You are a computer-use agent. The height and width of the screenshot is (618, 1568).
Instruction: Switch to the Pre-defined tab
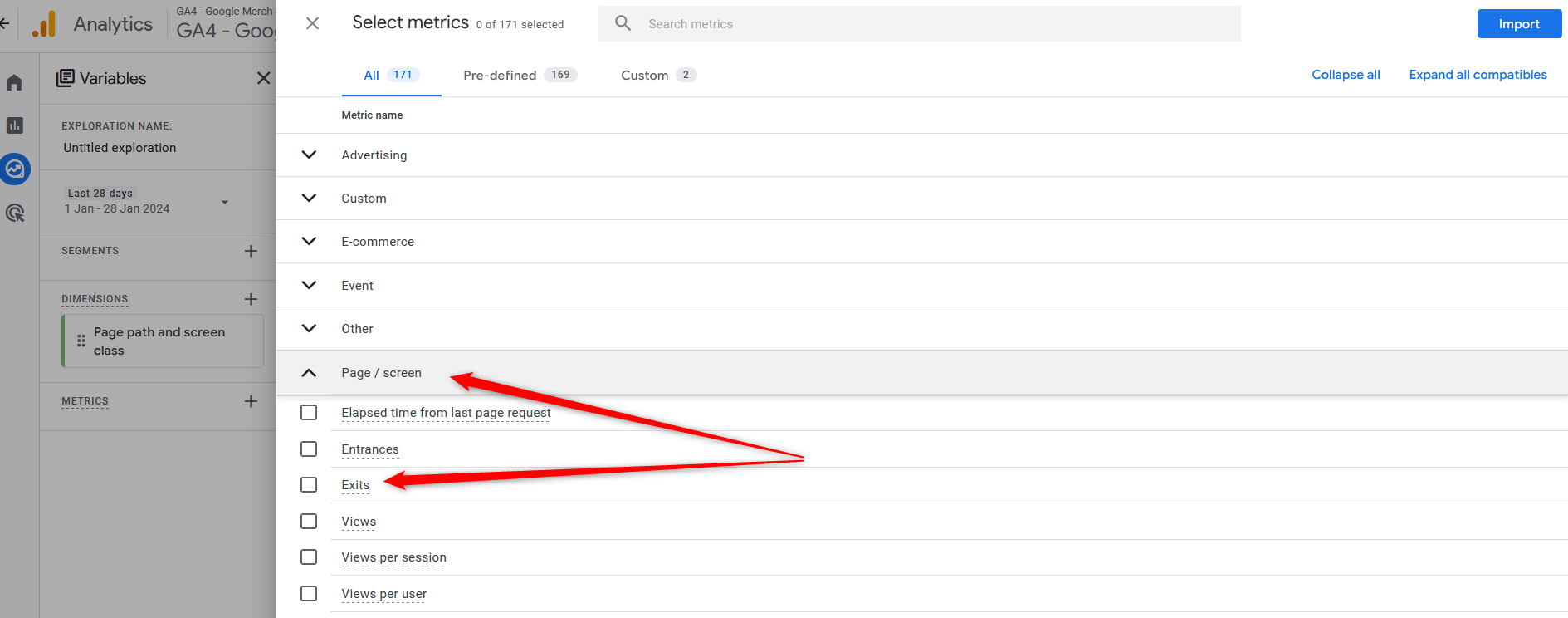520,75
